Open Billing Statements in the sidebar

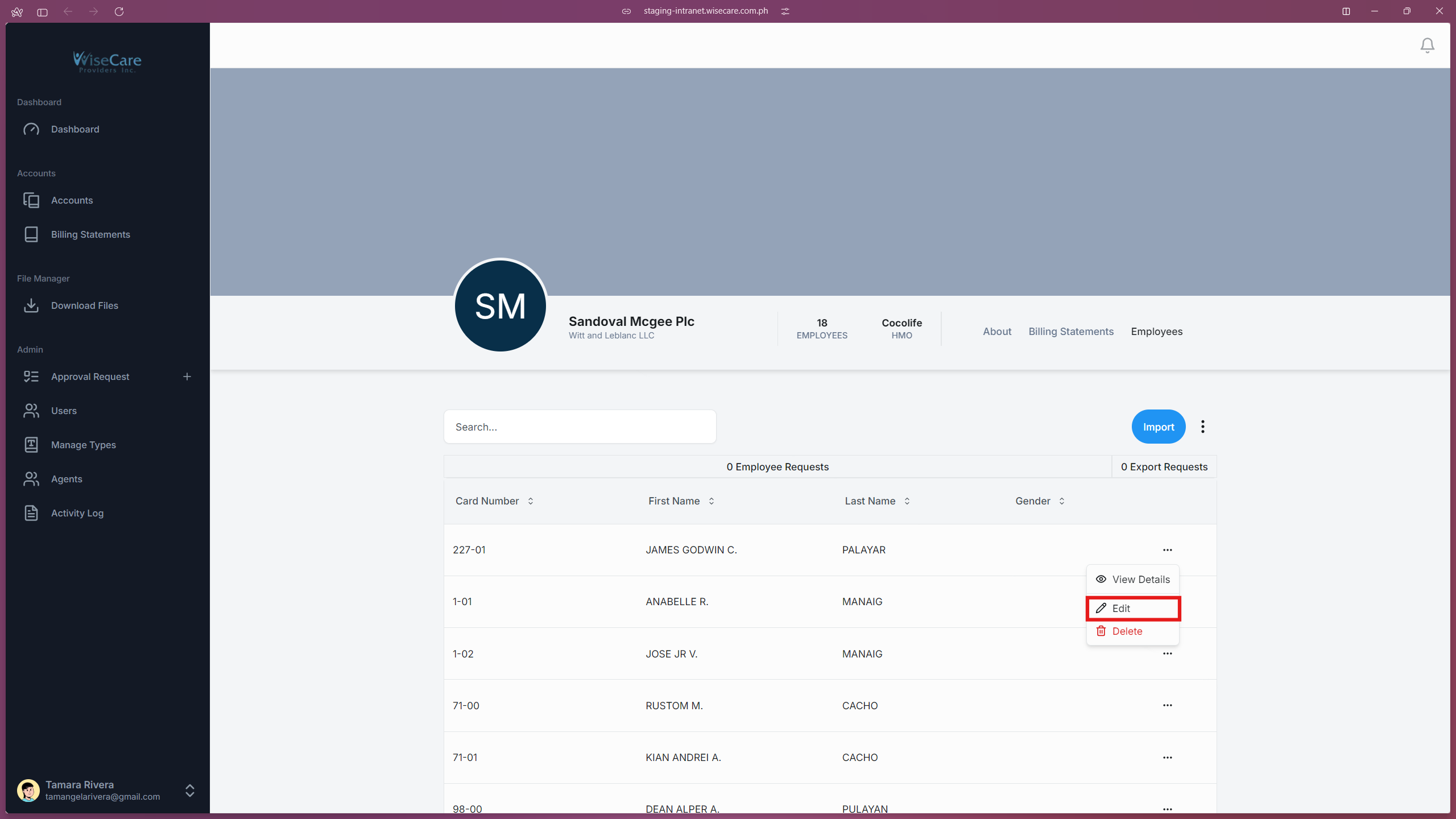click(x=90, y=234)
